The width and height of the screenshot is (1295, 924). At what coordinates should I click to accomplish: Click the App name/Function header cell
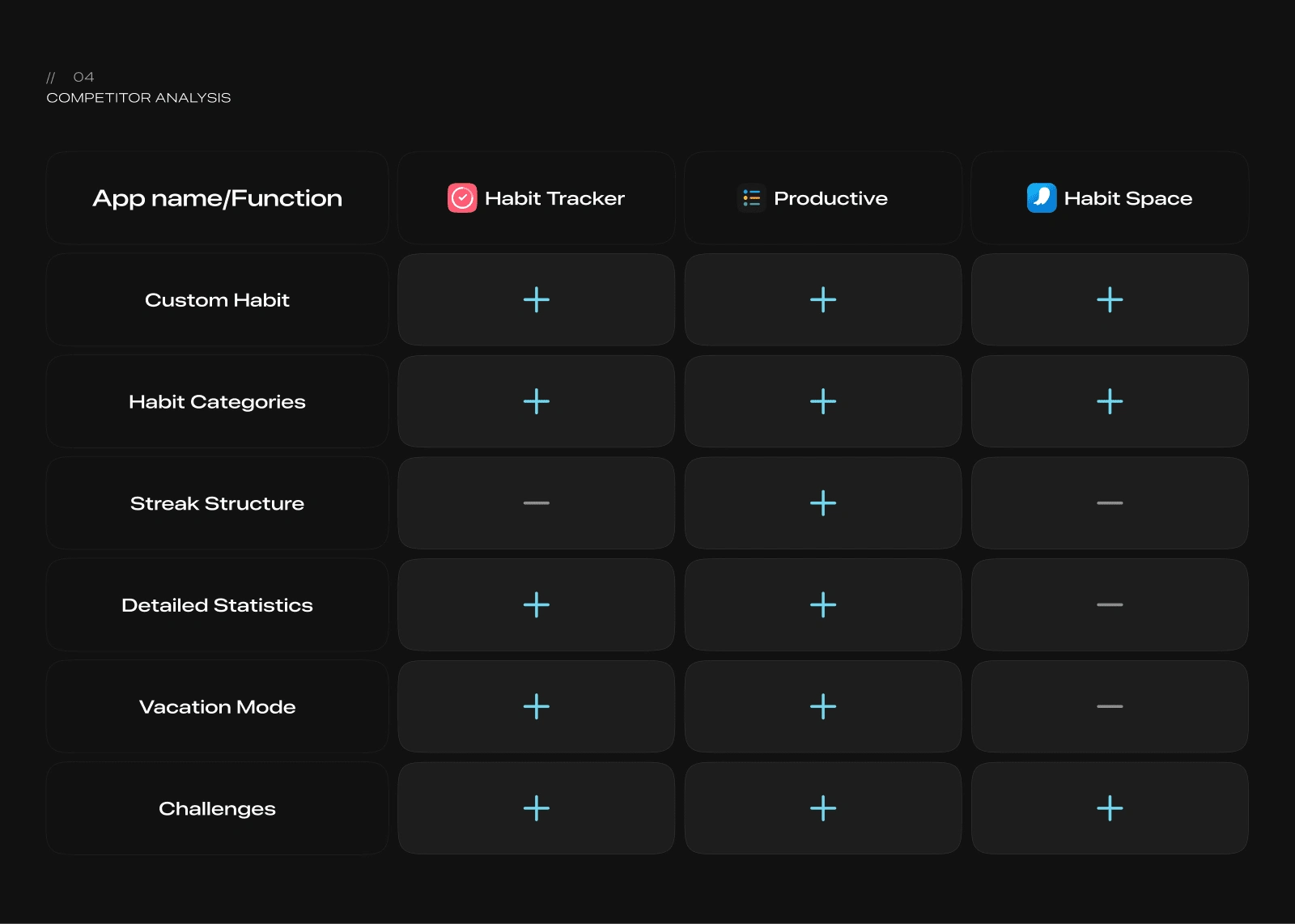click(x=217, y=198)
